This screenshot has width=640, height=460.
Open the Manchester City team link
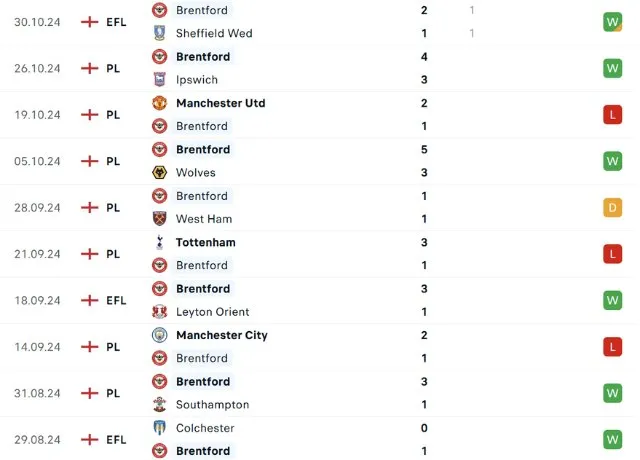point(221,335)
